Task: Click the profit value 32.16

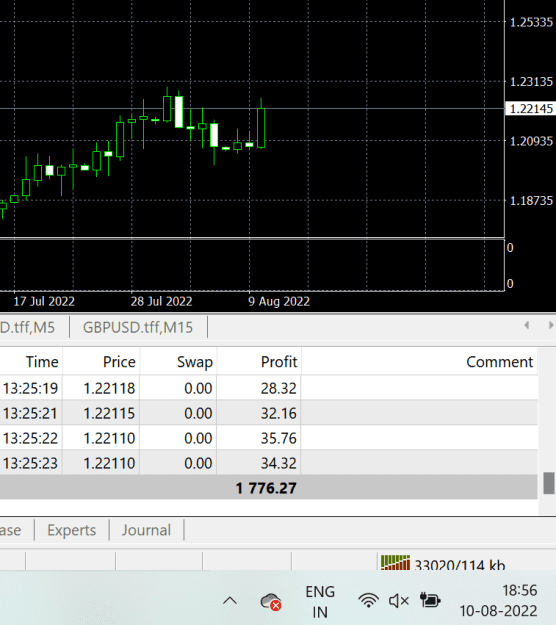Action: click(279, 413)
